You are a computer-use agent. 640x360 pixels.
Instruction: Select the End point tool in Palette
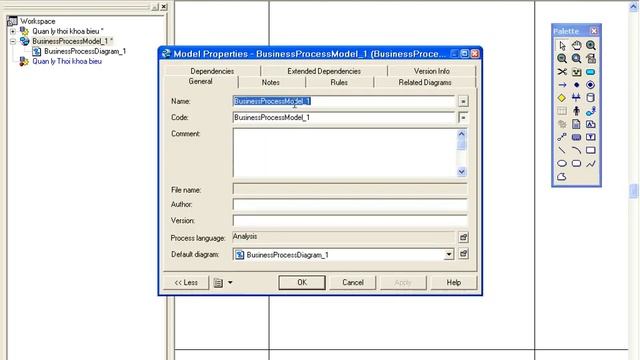[x=591, y=85]
